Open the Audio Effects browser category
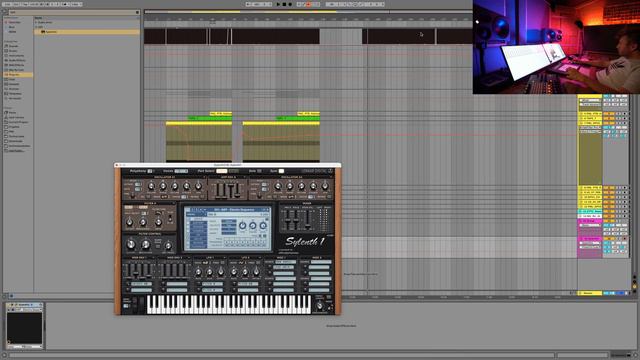Screen dimensions: 640x360 16,60
